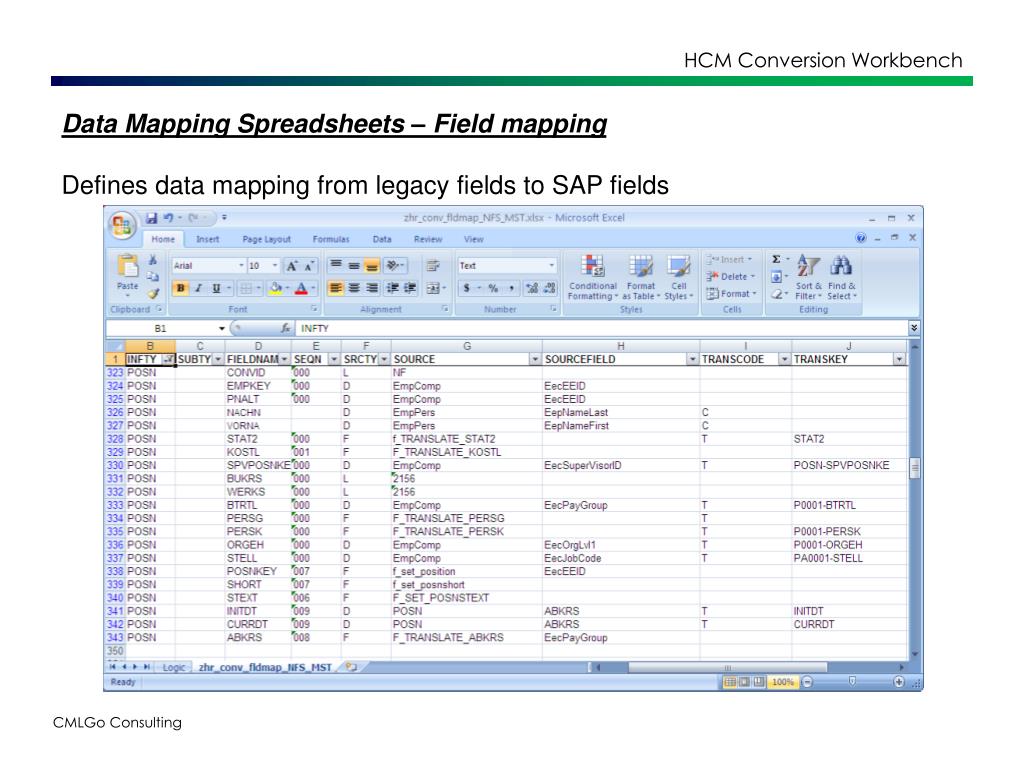The image size is (1024, 768).
Task: Toggle Middle Align vertical alignment
Action: click(354, 265)
